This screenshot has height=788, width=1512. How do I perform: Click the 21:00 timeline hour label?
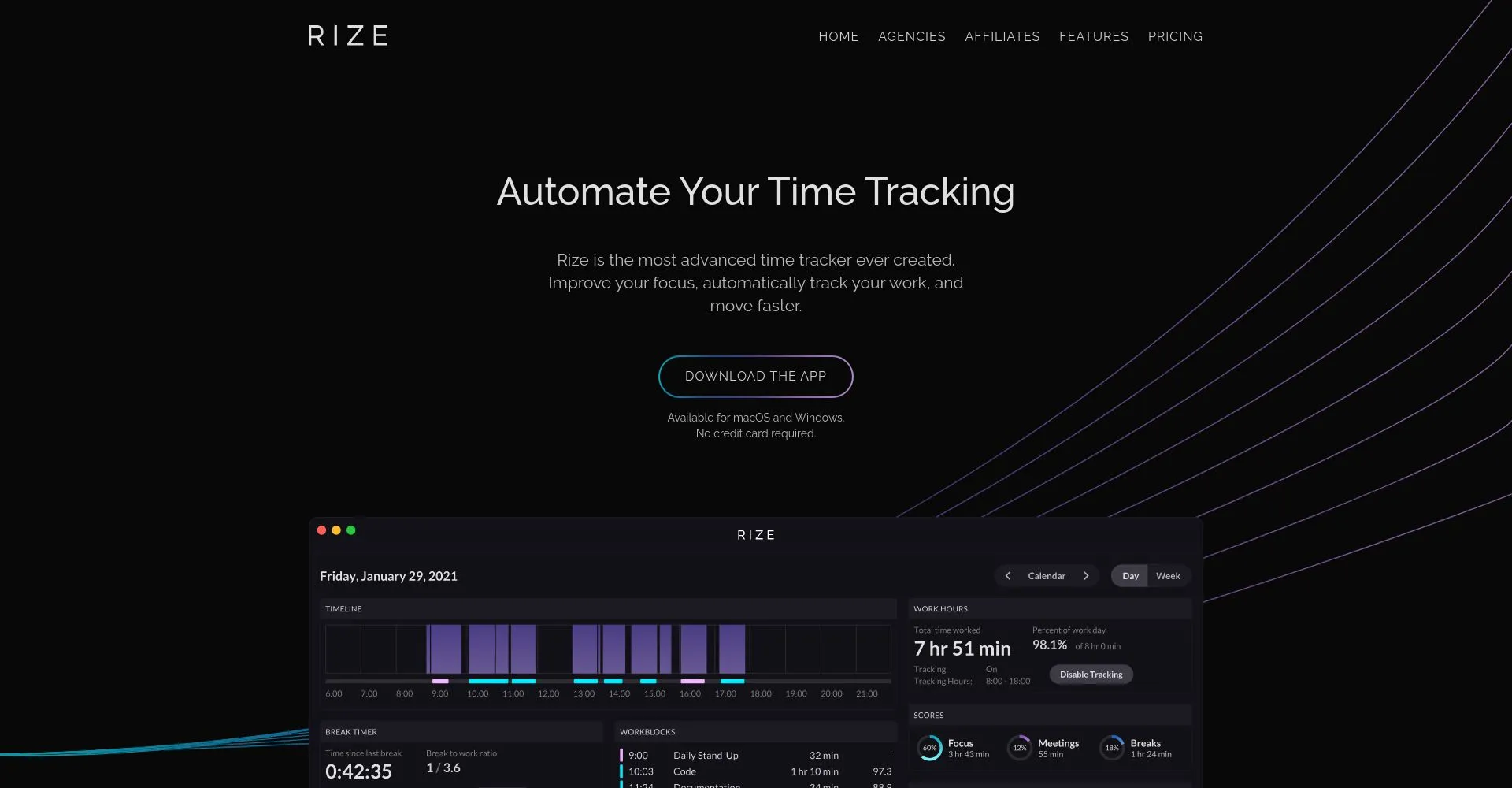(866, 694)
